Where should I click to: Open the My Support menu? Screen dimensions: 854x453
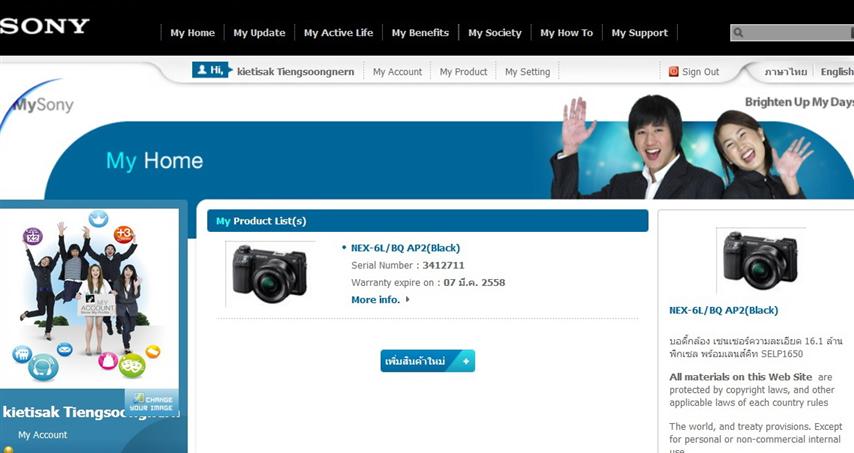tap(639, 33)
